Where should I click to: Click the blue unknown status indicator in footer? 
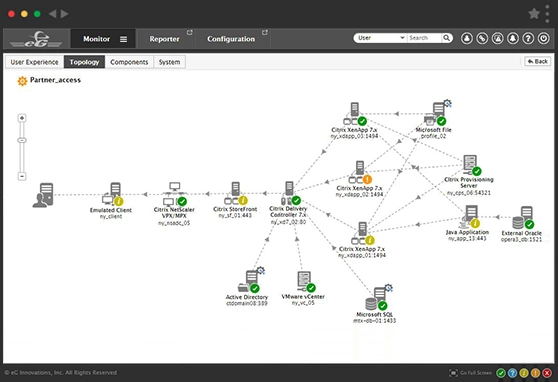tap(512, 373)
